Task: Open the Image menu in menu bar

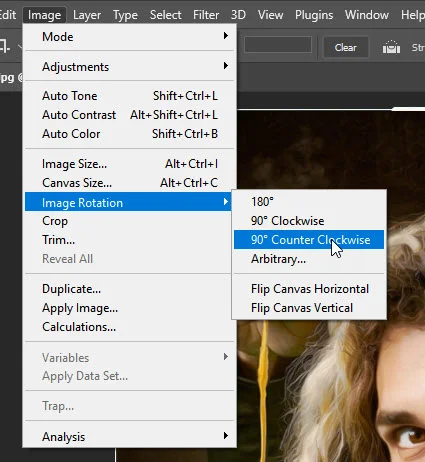Action: coord(44,15)
